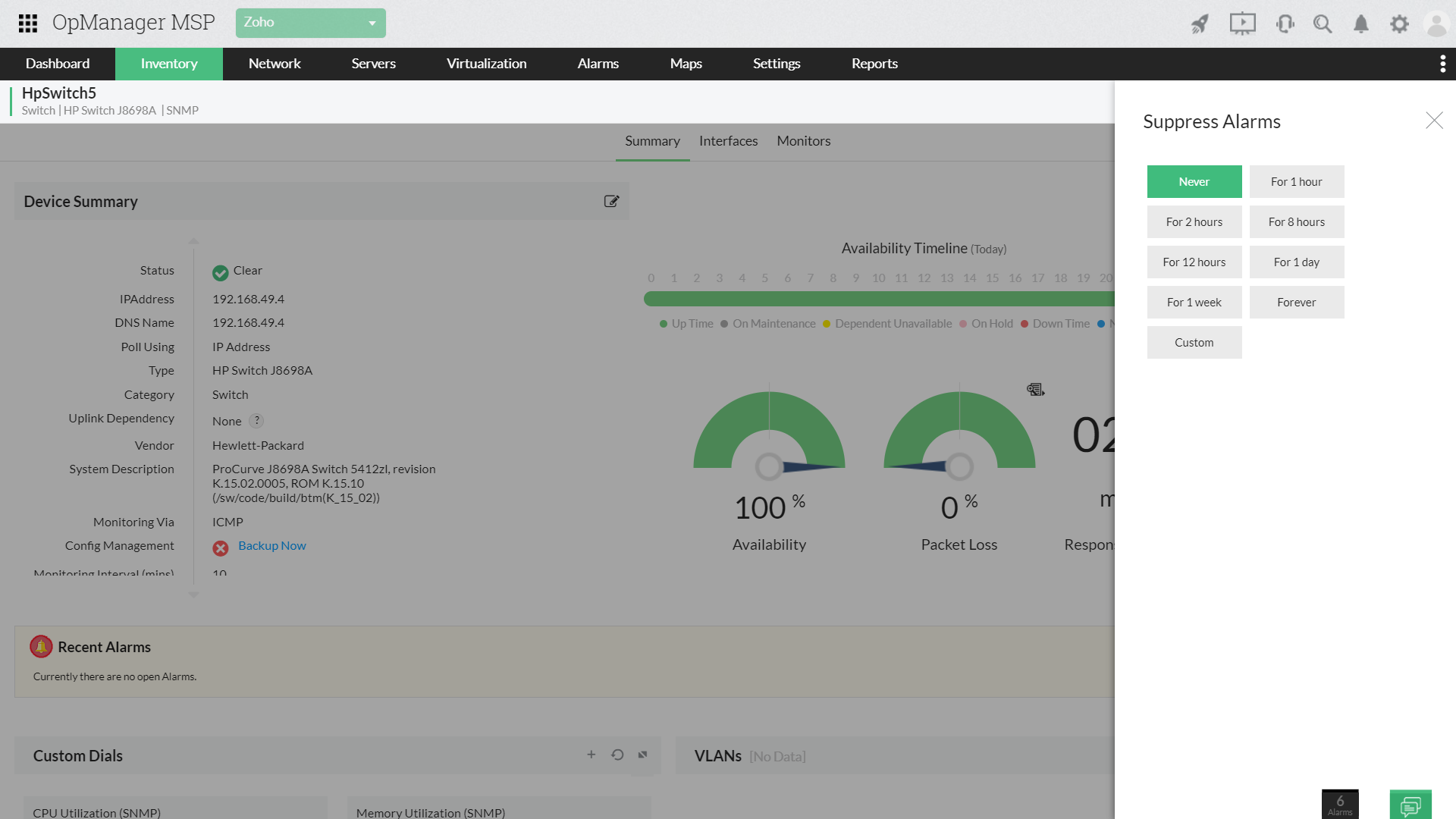
Task: Click the green availability timeline bar
Action: click(872, 299)
